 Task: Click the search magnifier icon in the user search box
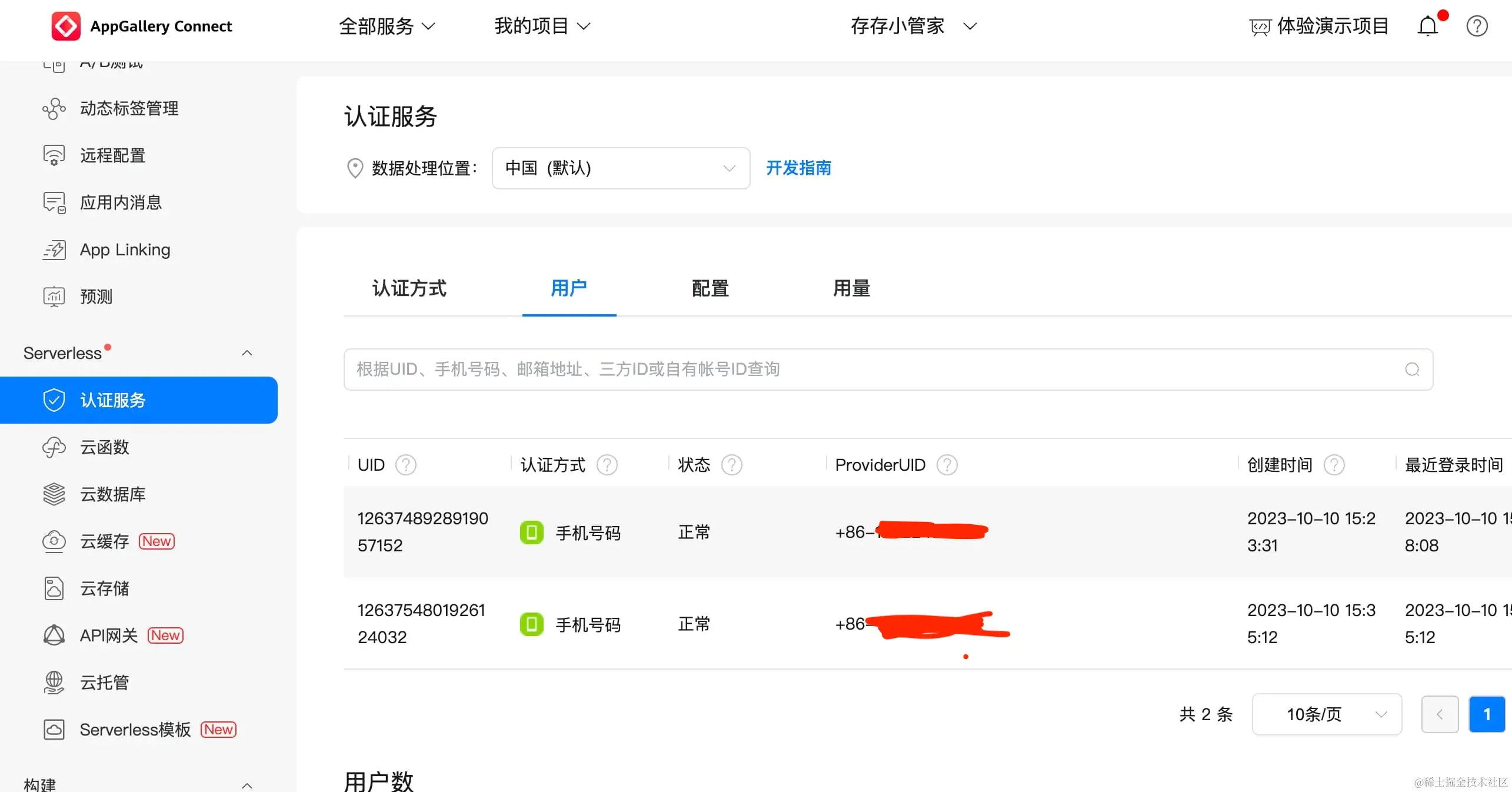(x=1412, y=370)
